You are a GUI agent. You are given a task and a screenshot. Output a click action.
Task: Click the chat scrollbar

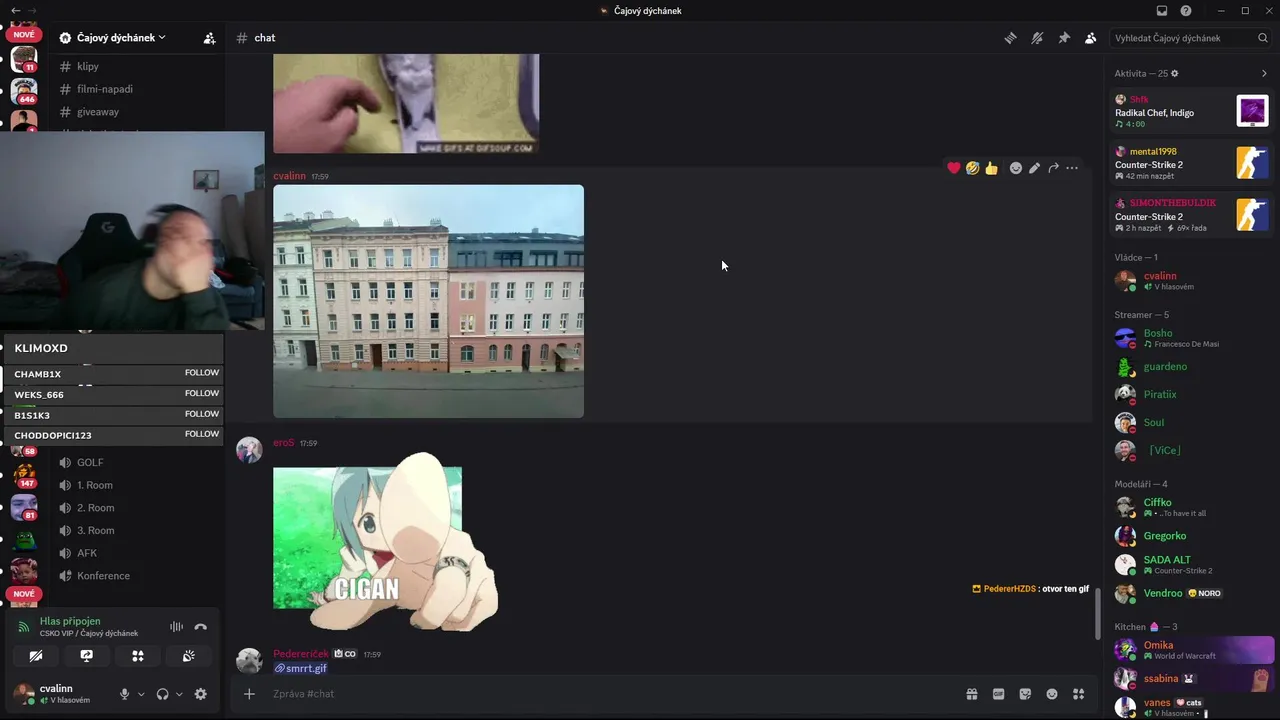[x=1097, y=614]
